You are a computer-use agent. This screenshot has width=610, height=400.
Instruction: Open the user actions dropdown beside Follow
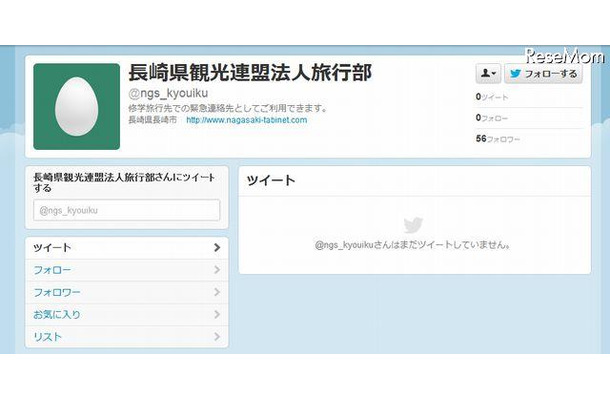[488, 73]
